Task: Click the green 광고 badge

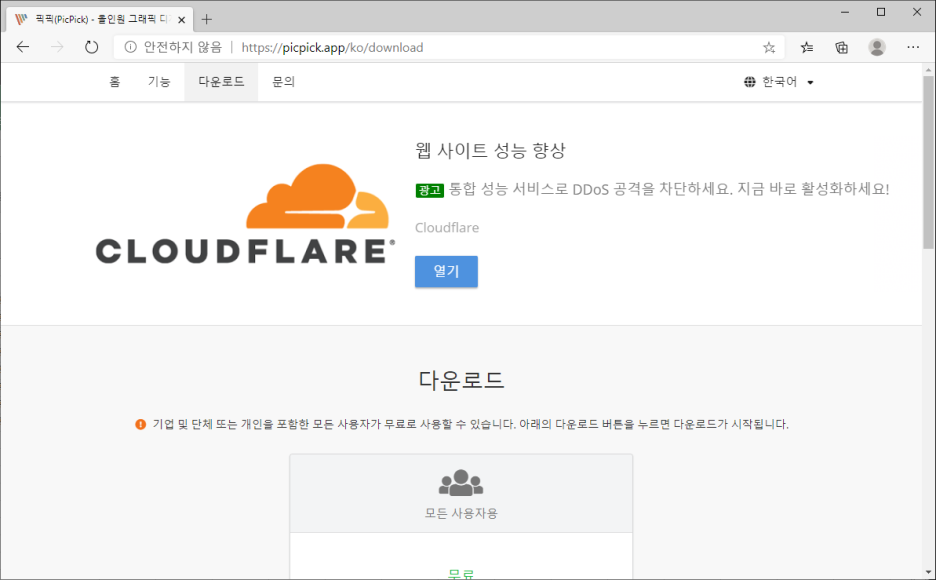Action: pos(430,190)
